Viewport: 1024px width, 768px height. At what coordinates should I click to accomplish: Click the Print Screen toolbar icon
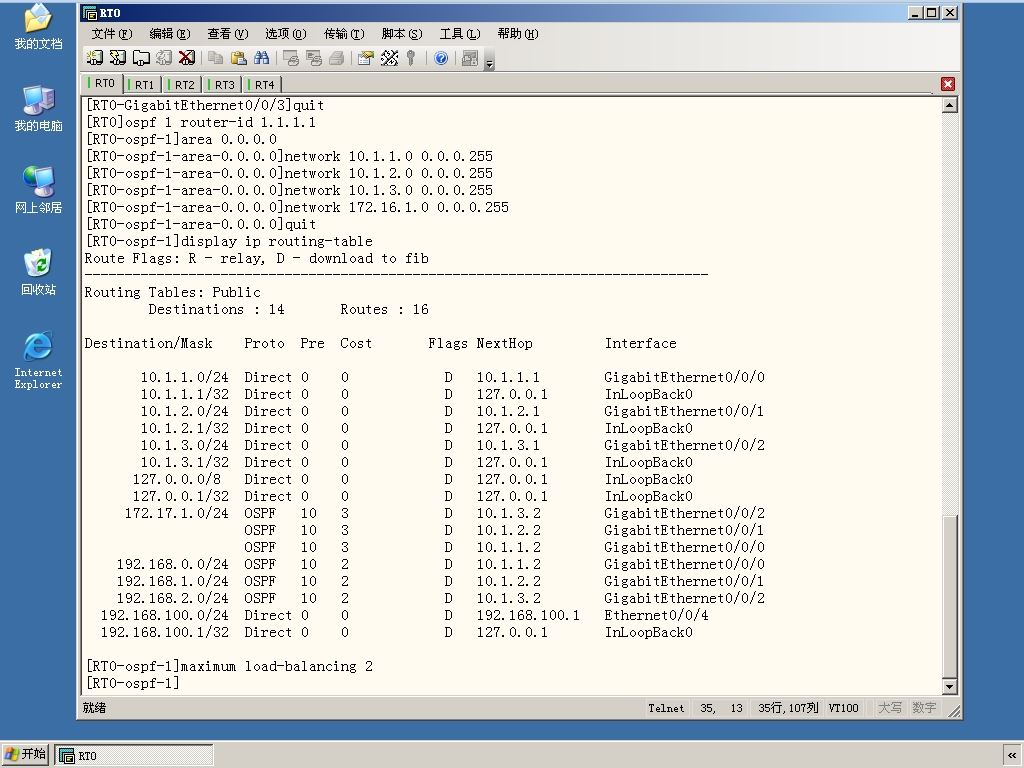(x=291, y=58)
